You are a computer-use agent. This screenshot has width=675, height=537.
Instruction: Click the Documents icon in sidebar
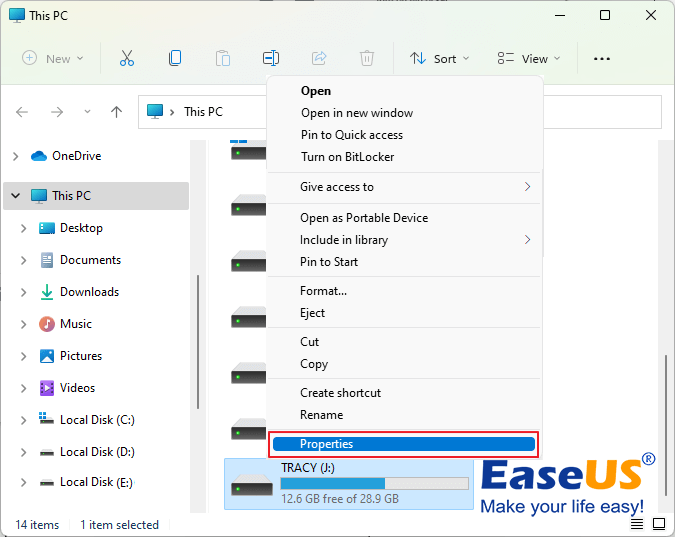46,260
